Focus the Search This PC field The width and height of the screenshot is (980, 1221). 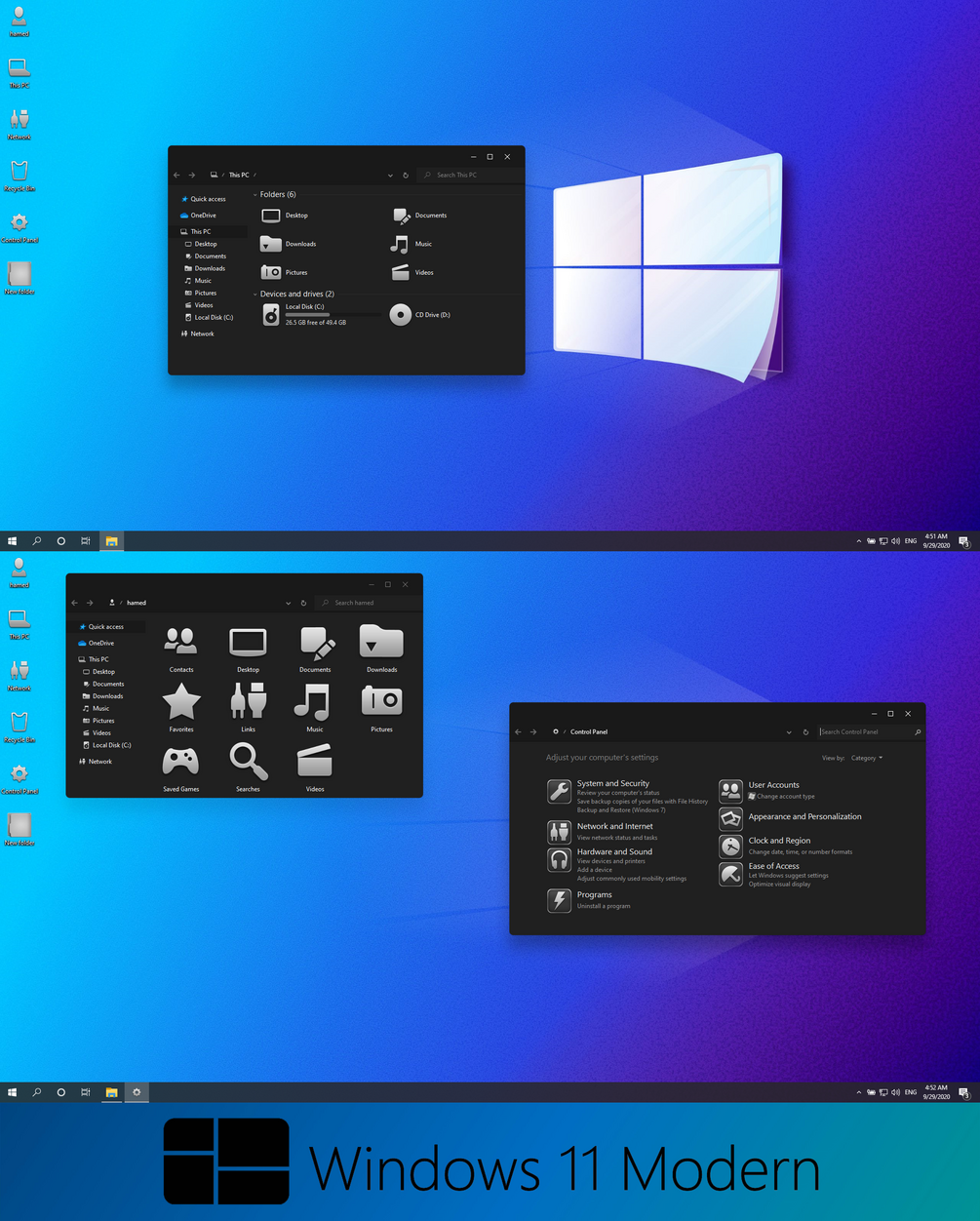(x=468, y=176)
